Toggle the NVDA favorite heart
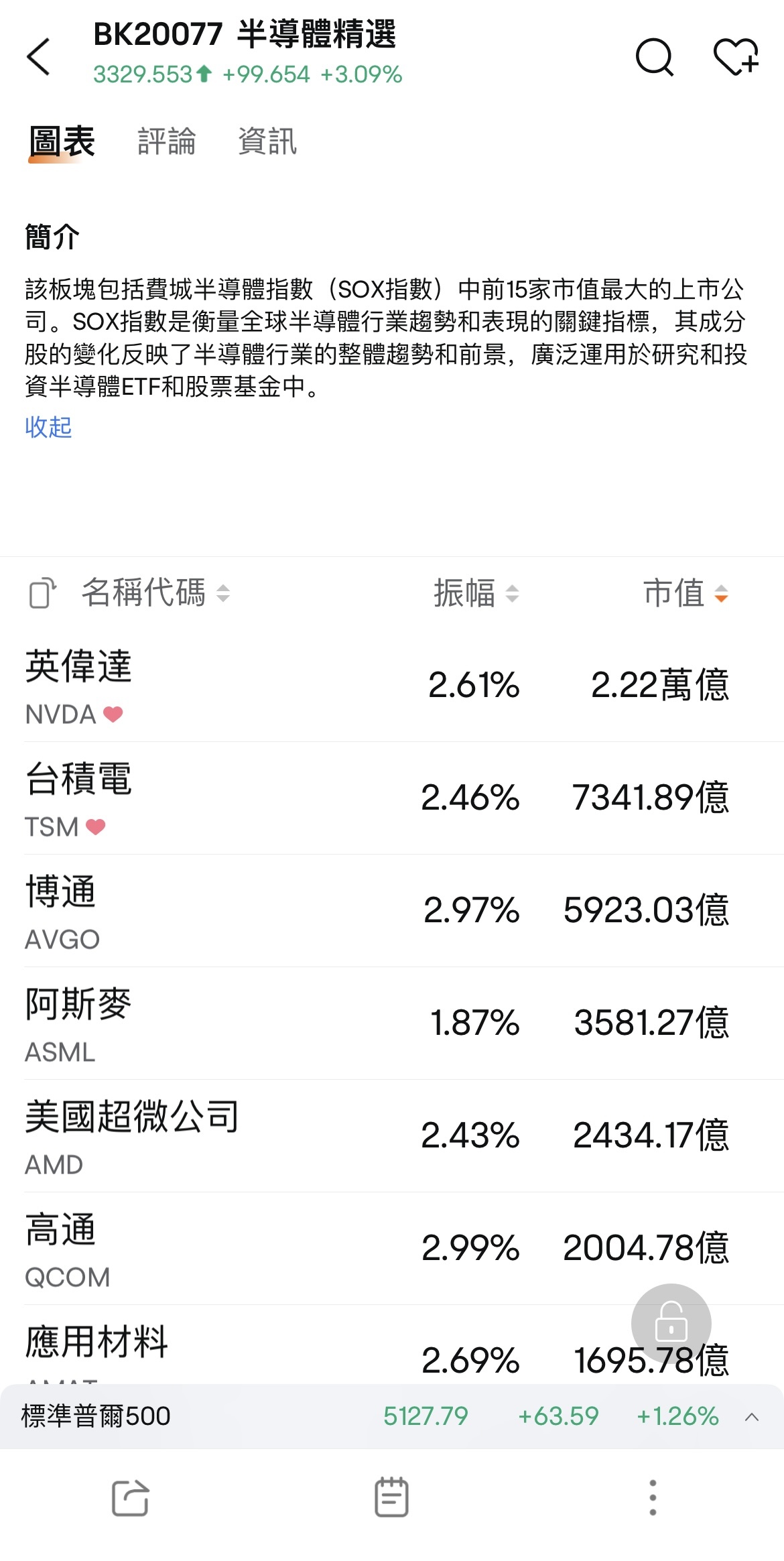The width and height of the screenshot is (784, 1561). point(113,714)
